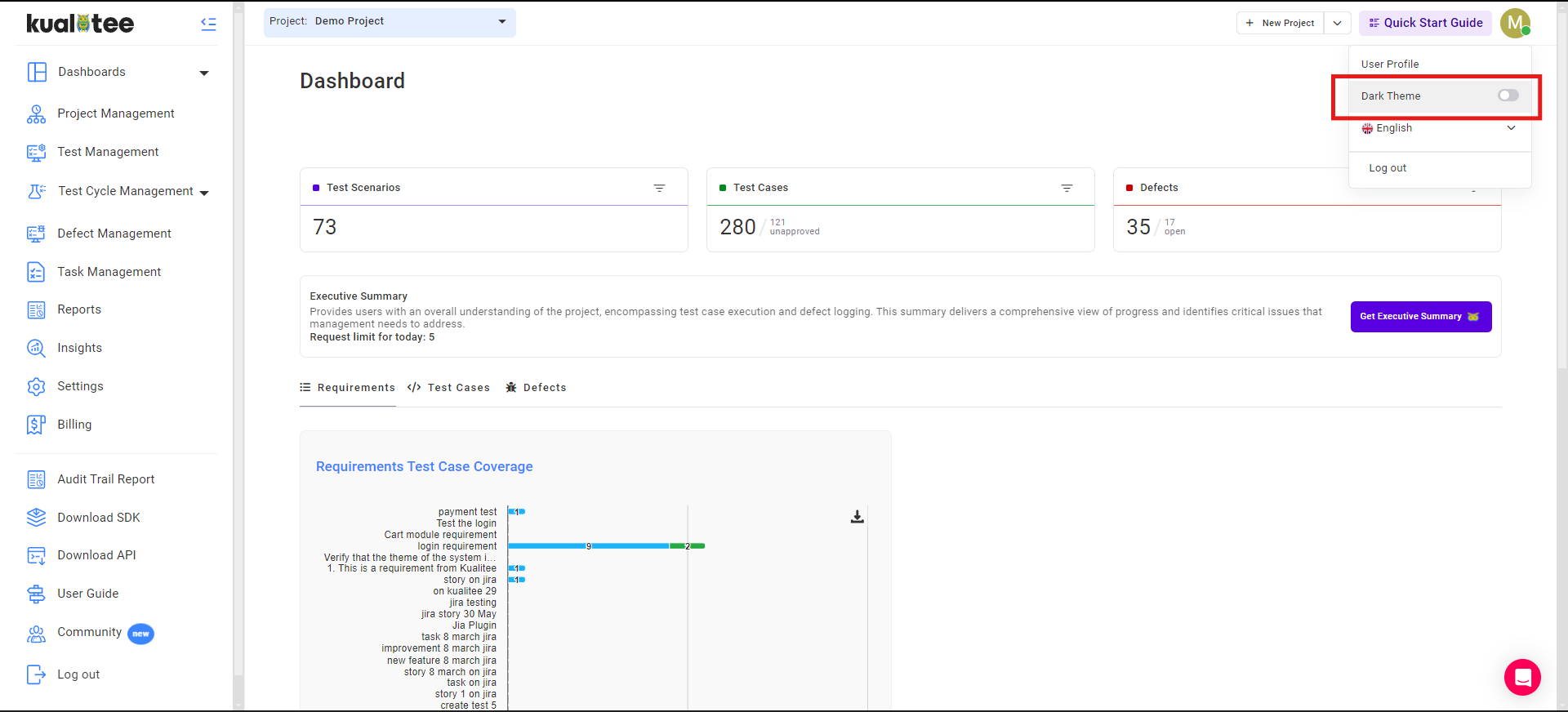Click the Test Scenarios filter icon
This screenshot has width=1568, height=712.
coord(659,188)
